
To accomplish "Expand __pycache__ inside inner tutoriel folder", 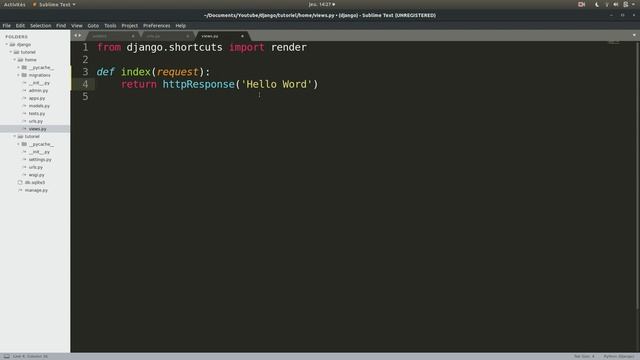I will (x=18, y=144).
